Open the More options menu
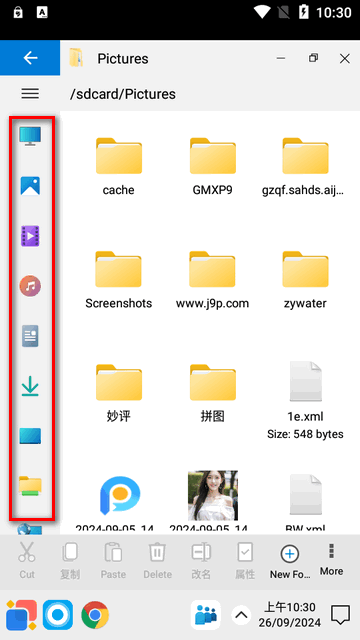 tap(331, 560)
